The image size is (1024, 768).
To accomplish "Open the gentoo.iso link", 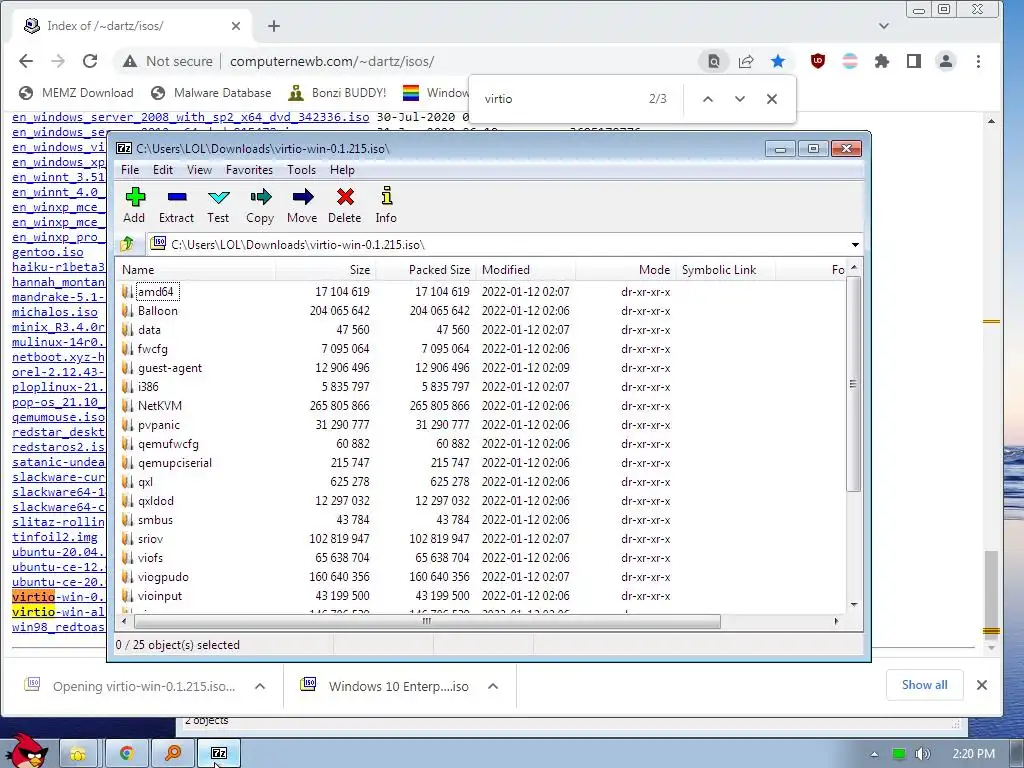I will (48, 252).
